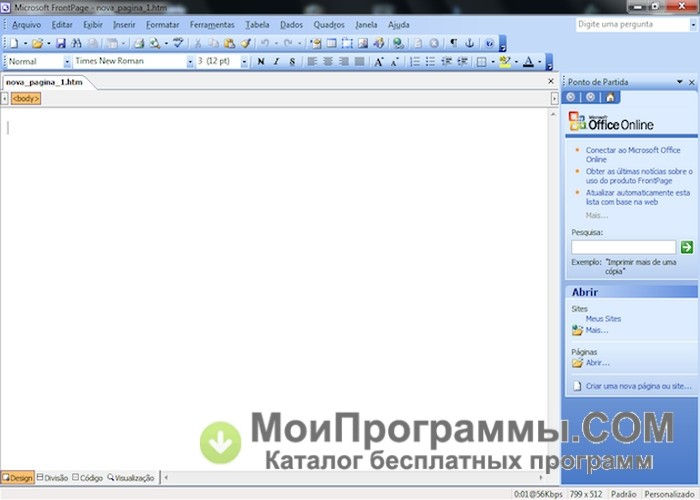Expand the Open file dropdown arrow
This screenshot has width=700, height=500.
pos(49,43)
